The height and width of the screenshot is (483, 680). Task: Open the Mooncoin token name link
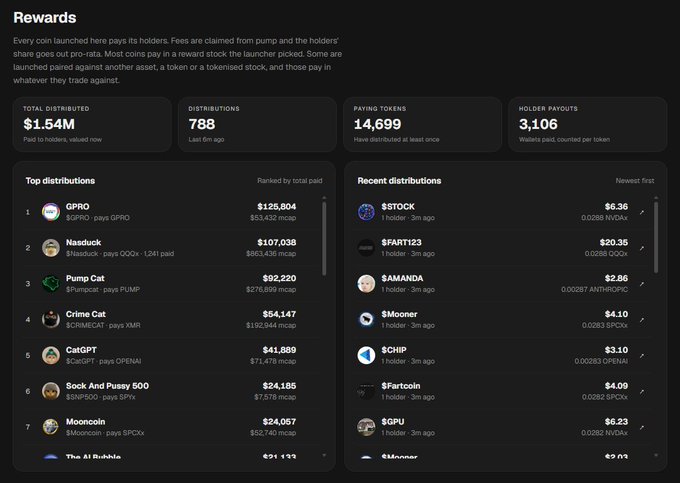pos(85,421)
